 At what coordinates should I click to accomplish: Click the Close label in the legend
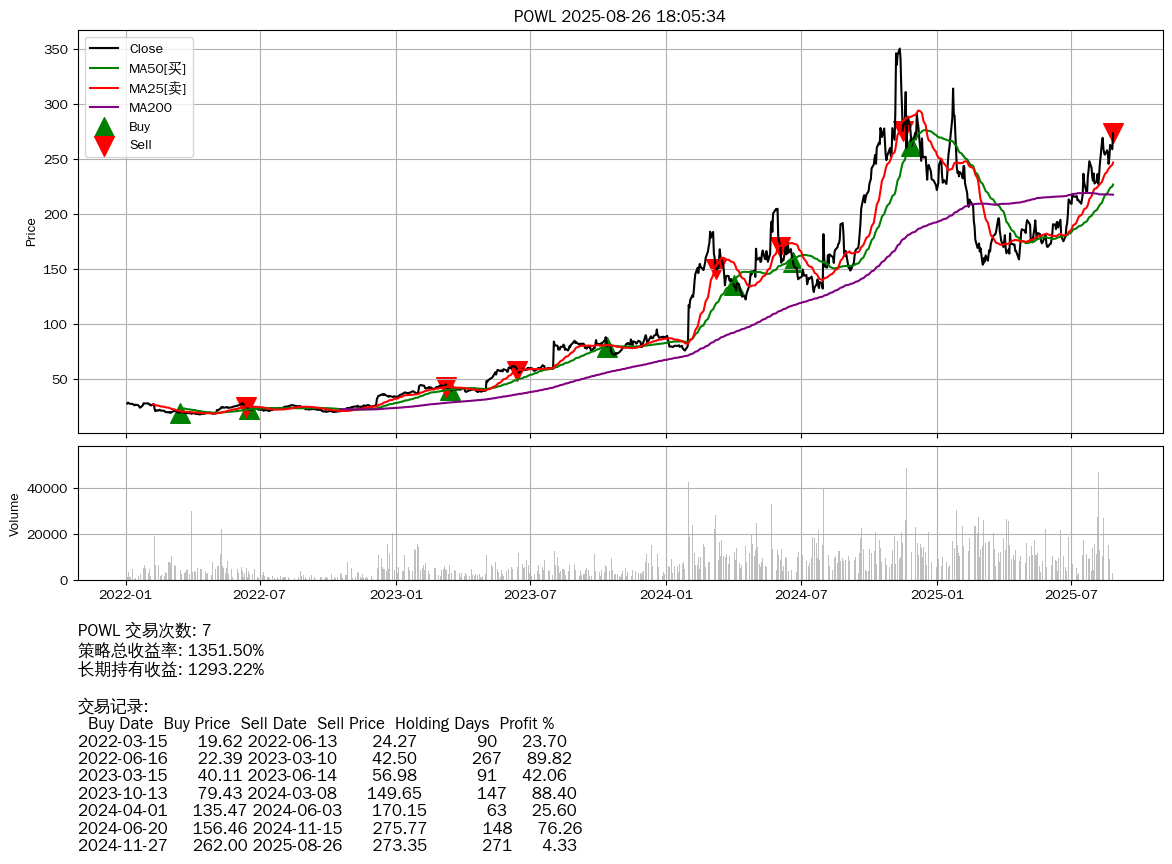point(146,49)
